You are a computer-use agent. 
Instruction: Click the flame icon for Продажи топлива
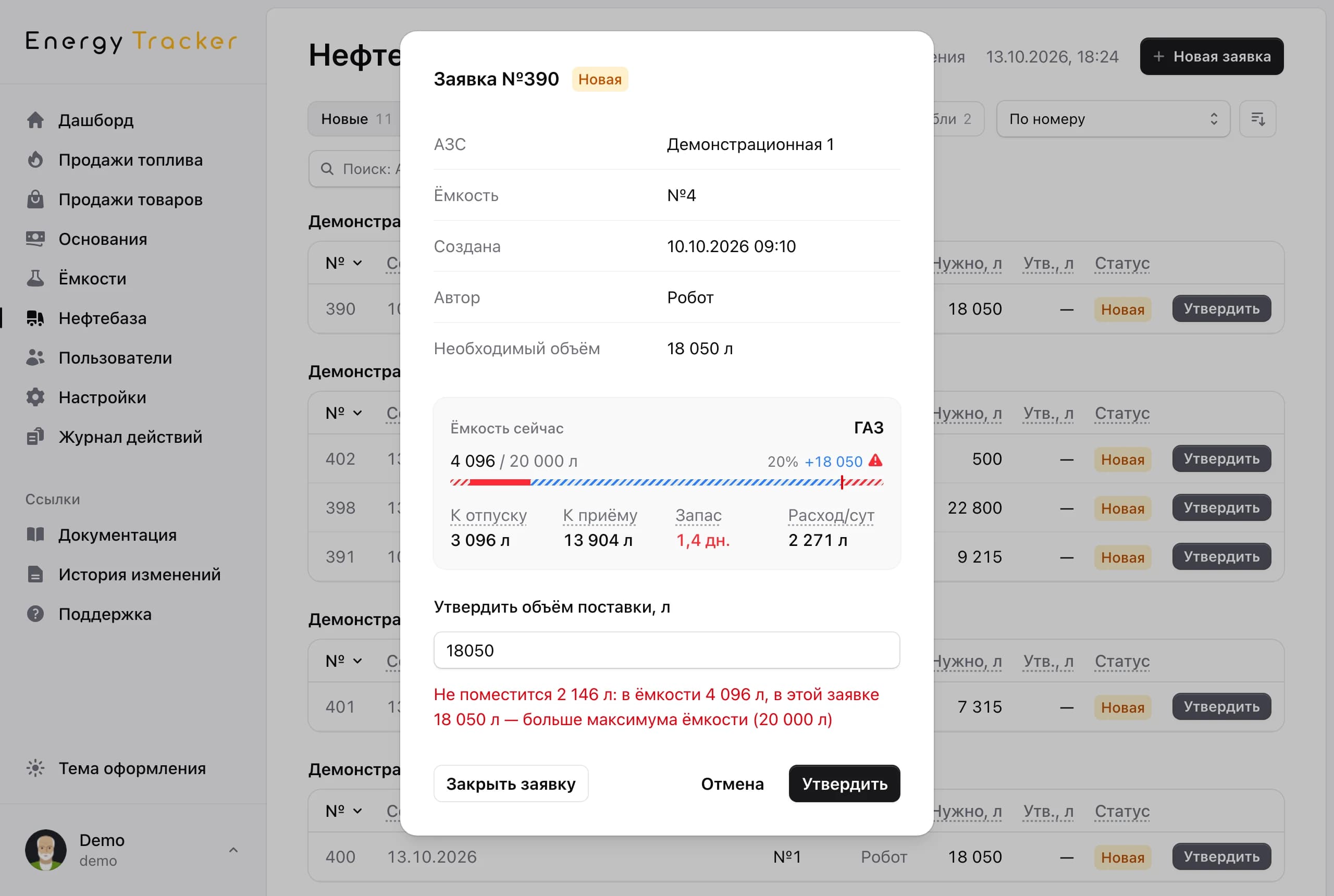pyautogui.click(x=35, y=159)
